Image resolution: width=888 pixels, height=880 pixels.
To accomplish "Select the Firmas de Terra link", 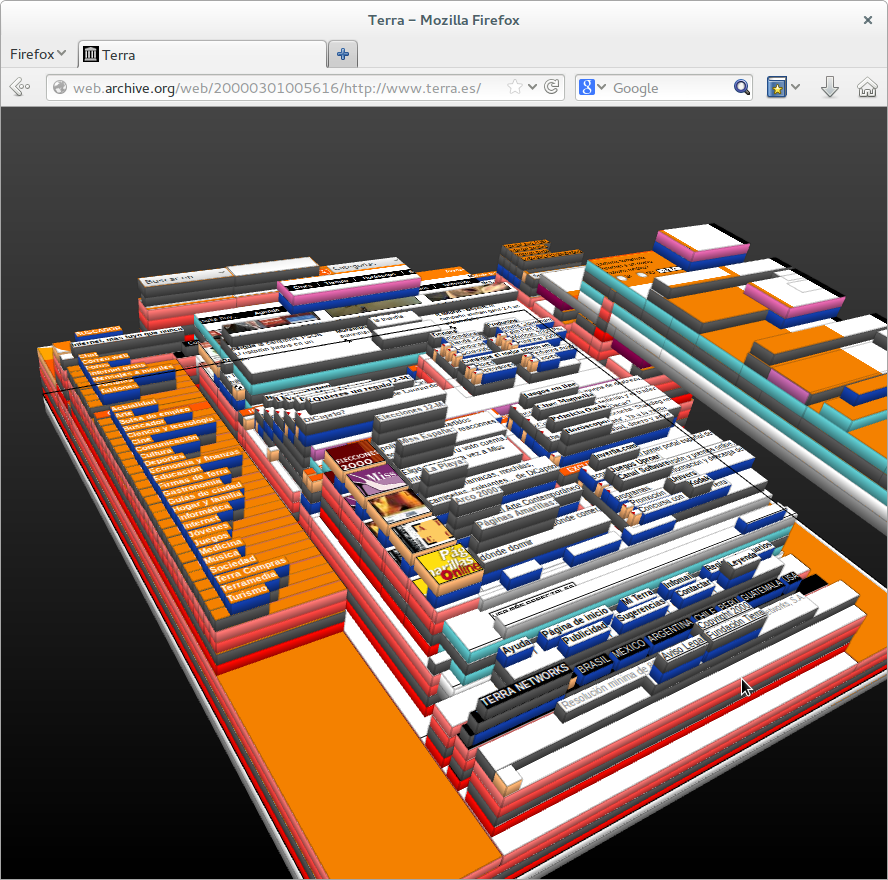I will [x=193, y=477].
